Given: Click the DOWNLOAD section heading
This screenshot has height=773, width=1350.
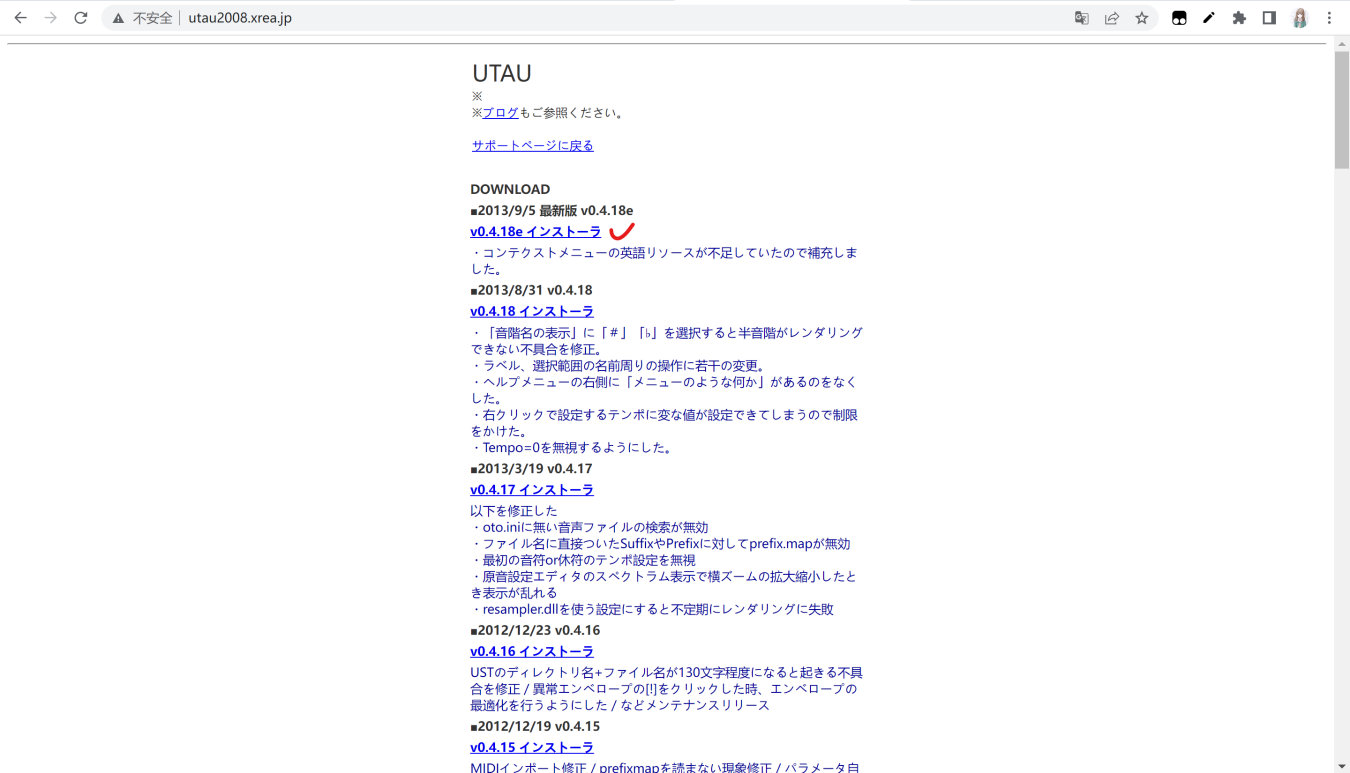Looking at the screenshot, I should [510, 189].
